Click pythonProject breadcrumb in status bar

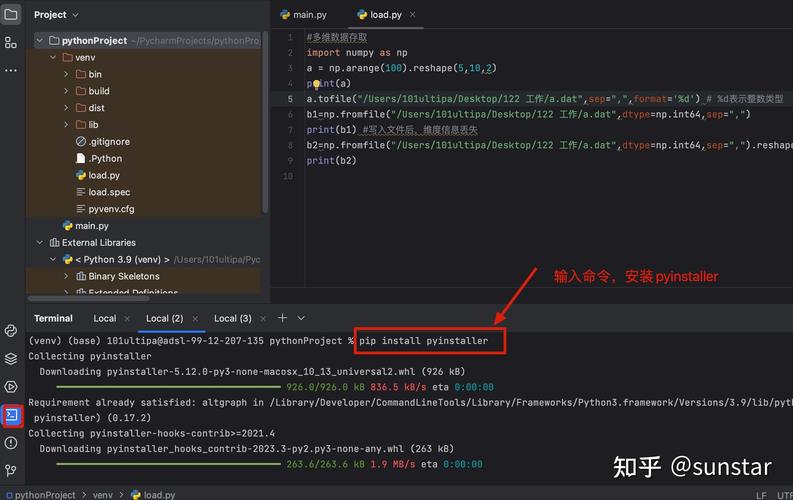point(40,494)
